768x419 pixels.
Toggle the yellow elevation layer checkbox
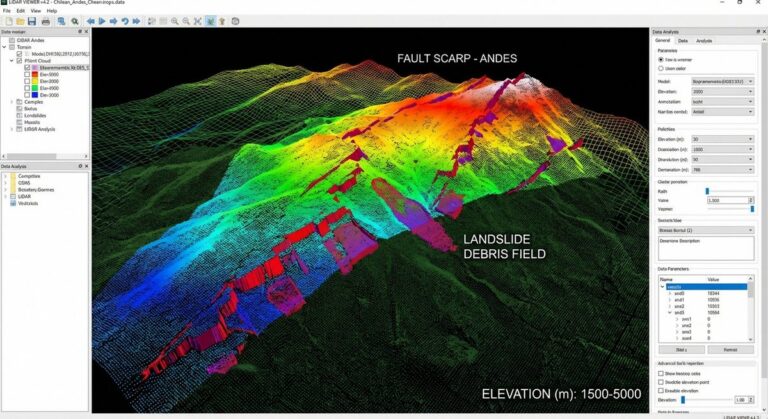[27, 81]
